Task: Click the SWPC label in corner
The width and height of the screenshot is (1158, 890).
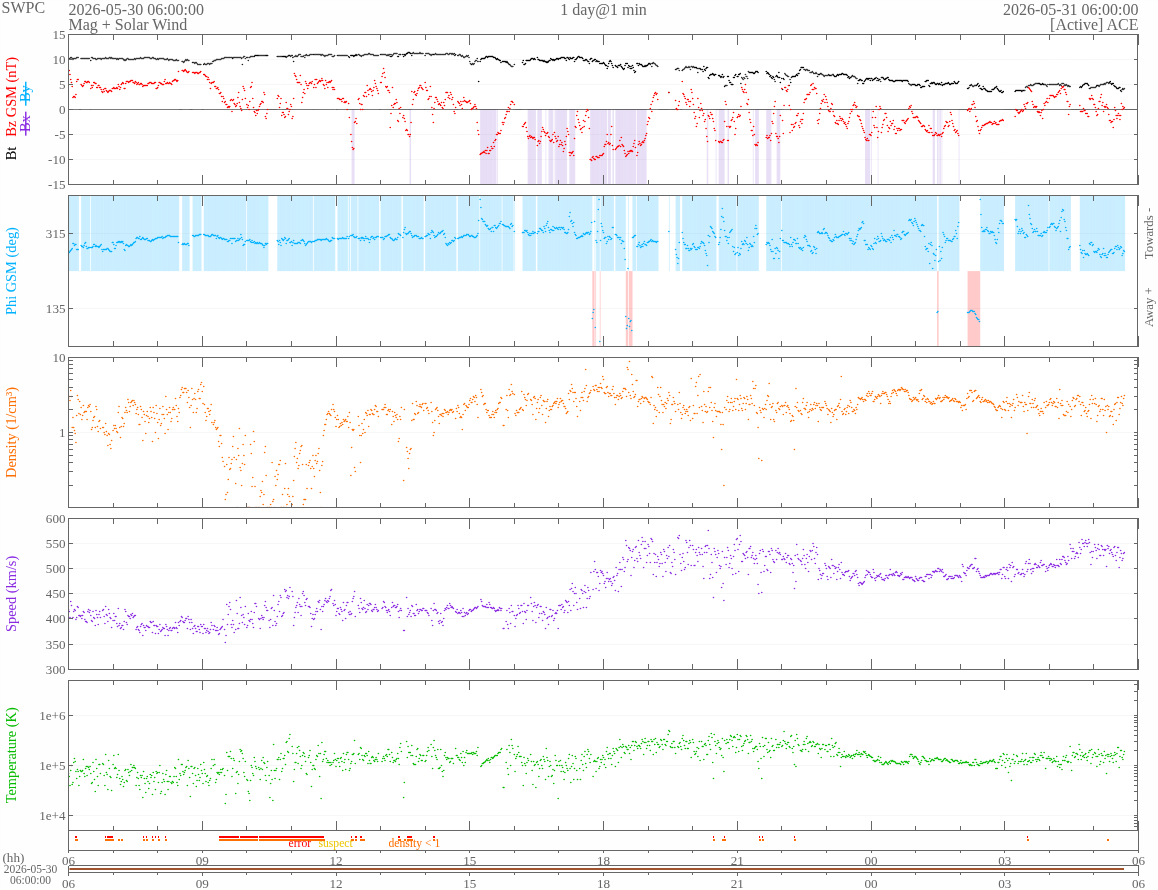Action: coord(23,8)
